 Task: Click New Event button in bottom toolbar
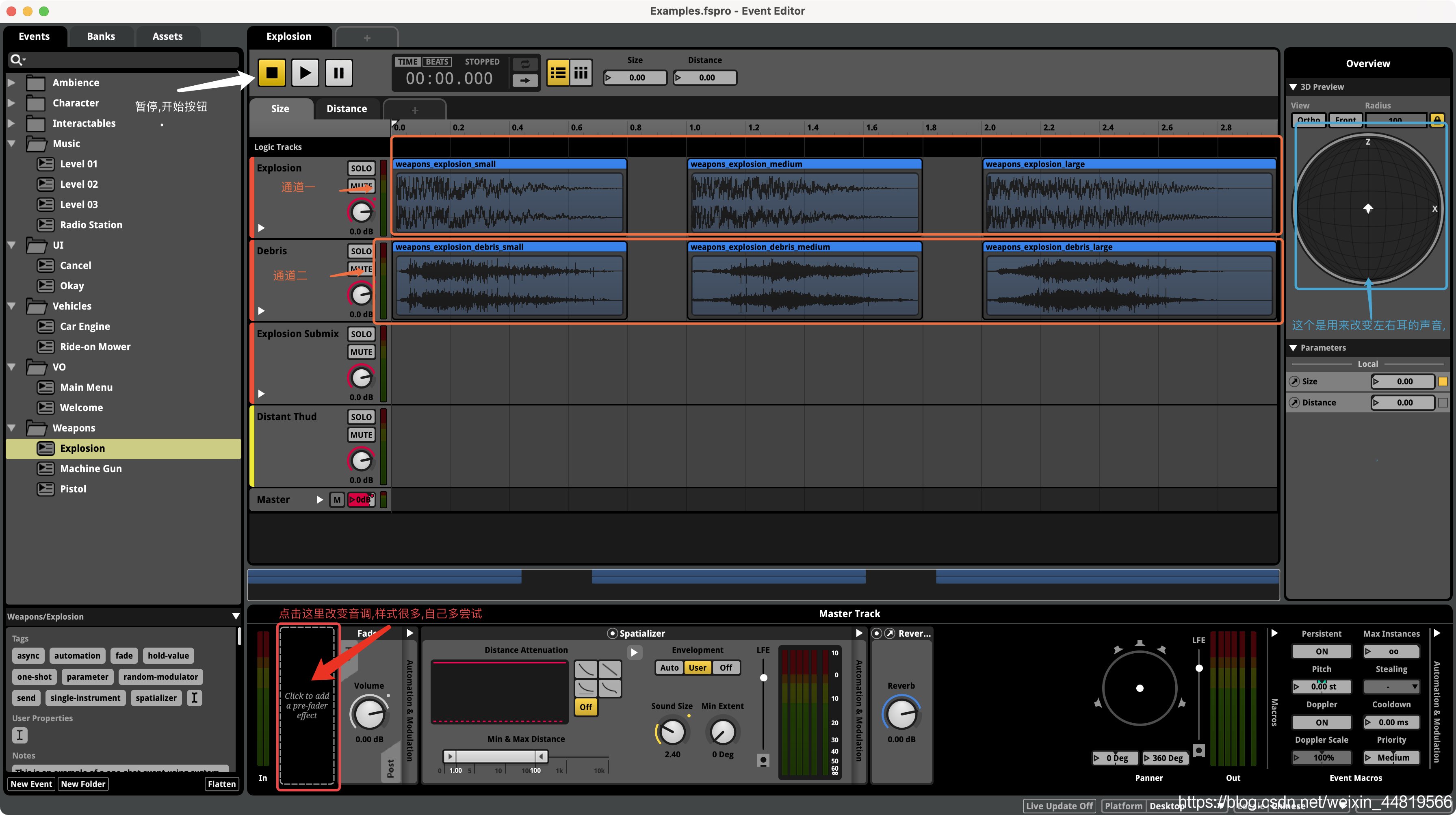(31, 784)
